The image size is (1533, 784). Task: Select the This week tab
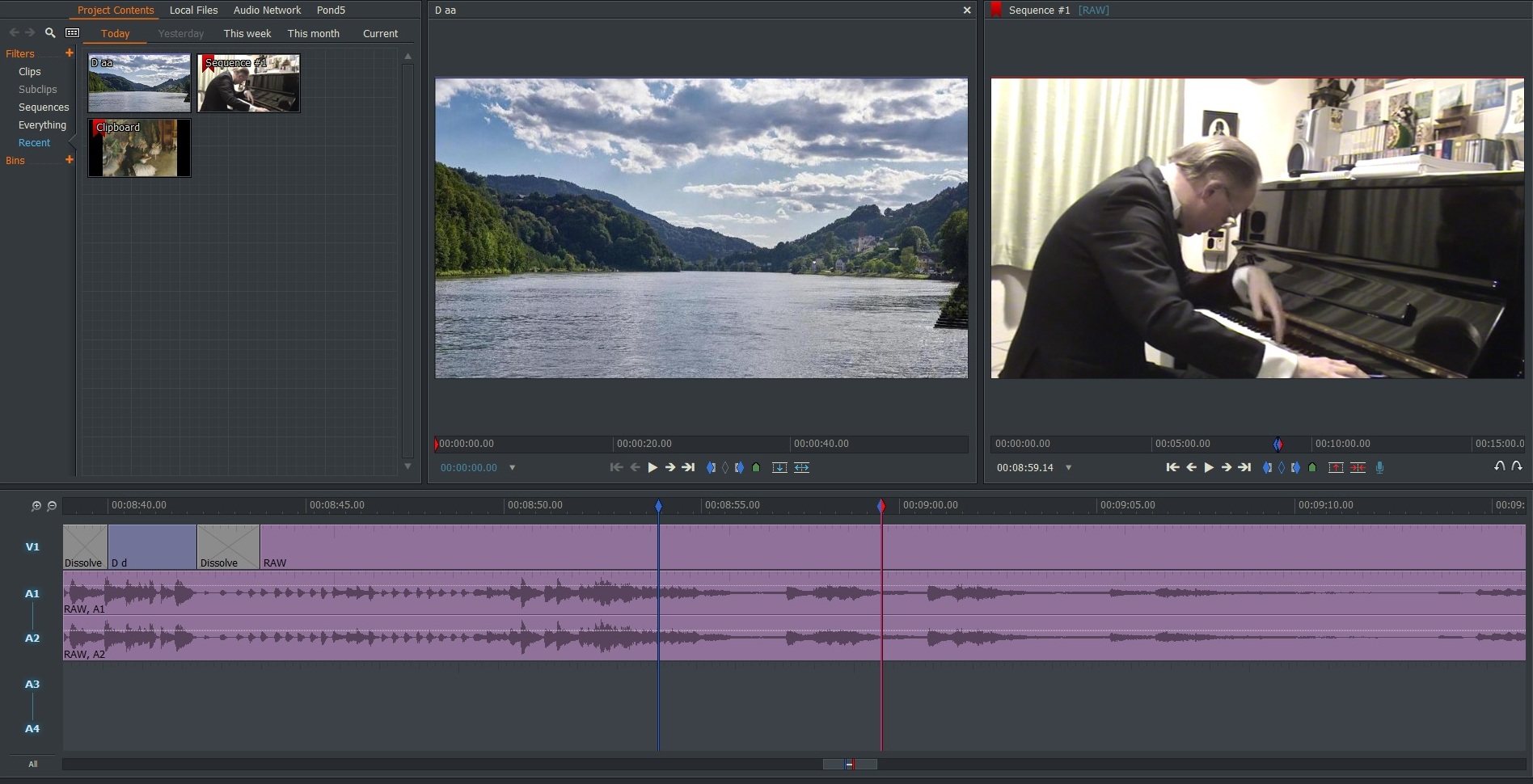click(247, 34)
